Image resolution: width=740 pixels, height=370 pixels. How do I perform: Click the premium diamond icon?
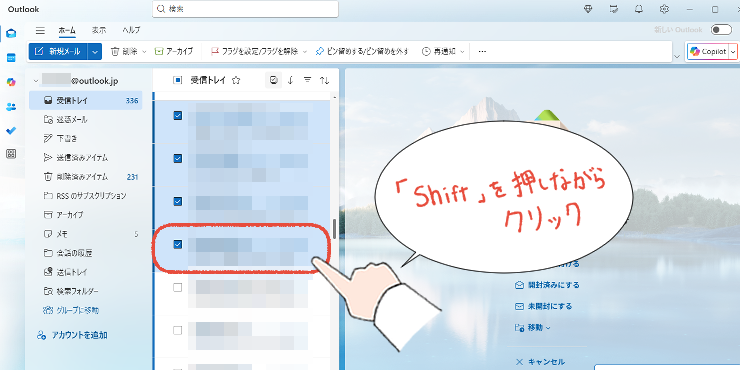click(588, 9)
